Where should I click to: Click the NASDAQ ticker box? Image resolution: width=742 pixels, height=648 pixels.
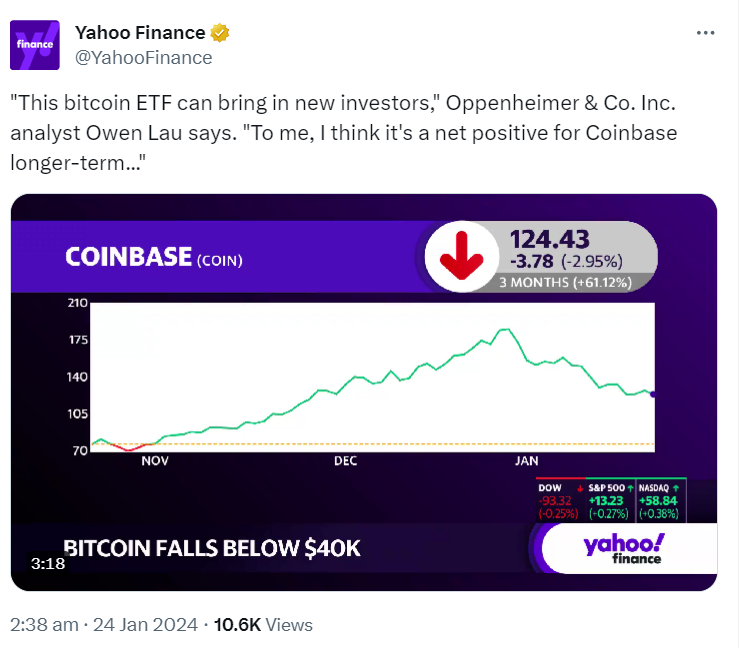coord(660,500)
